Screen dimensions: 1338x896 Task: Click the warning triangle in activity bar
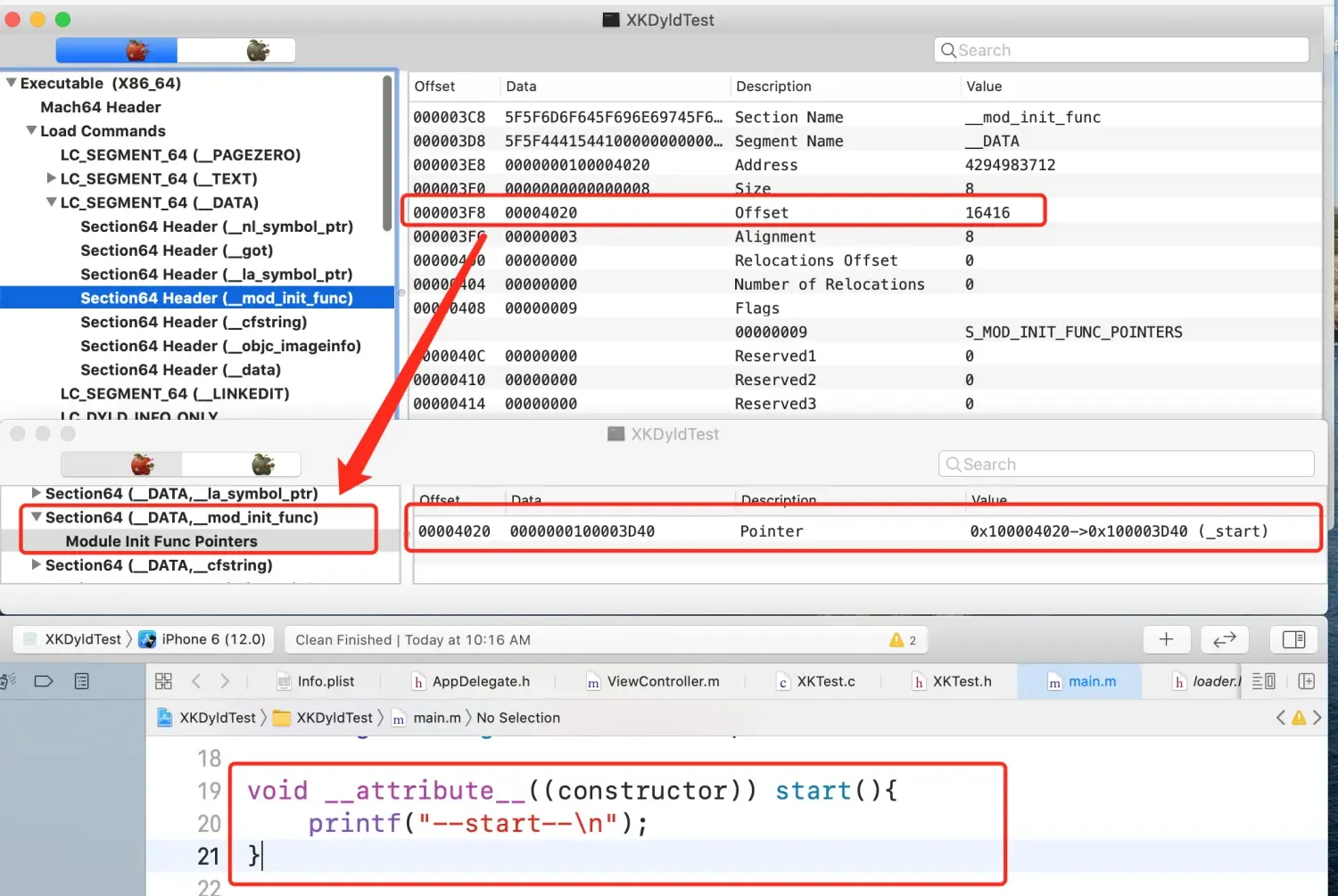[896, 640]
